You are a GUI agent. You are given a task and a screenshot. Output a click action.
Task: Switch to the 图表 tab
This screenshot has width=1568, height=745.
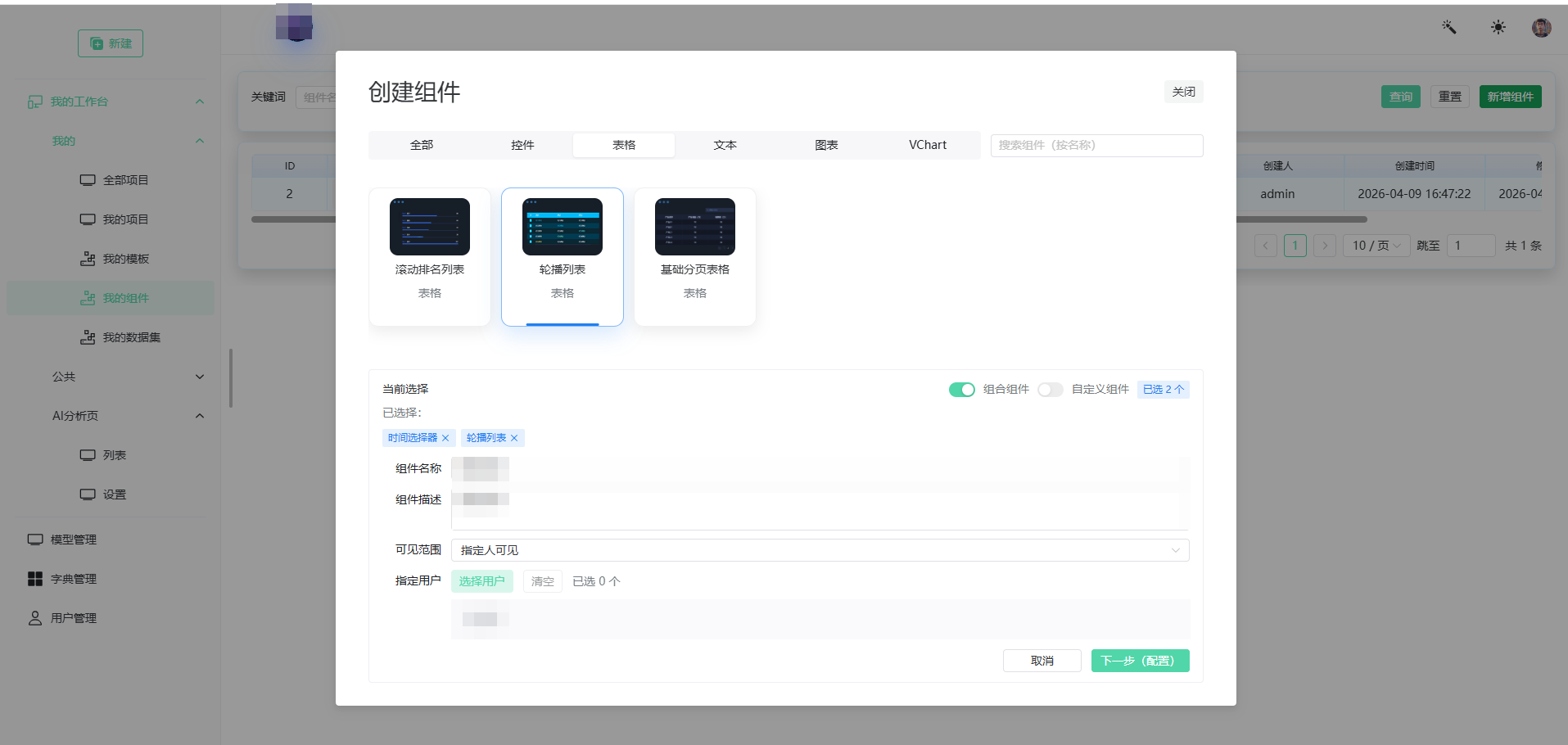click(826, 145)
